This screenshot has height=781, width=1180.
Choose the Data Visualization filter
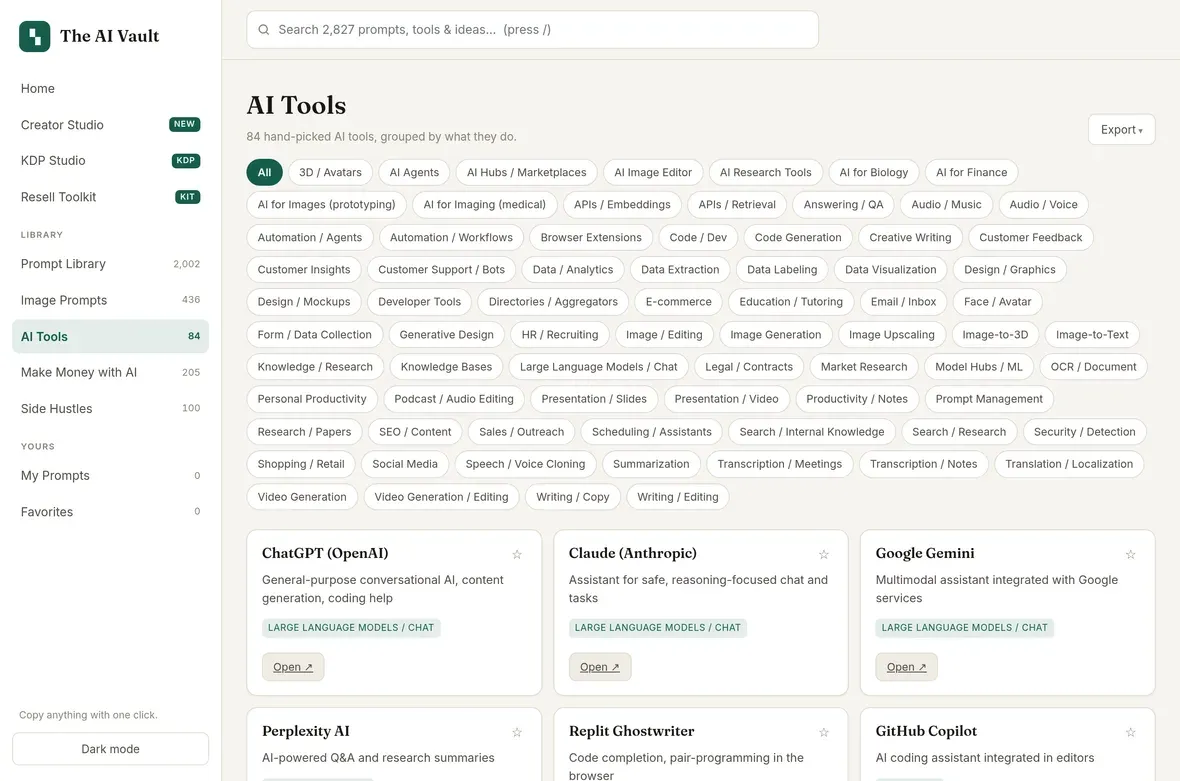click(890, 270)
